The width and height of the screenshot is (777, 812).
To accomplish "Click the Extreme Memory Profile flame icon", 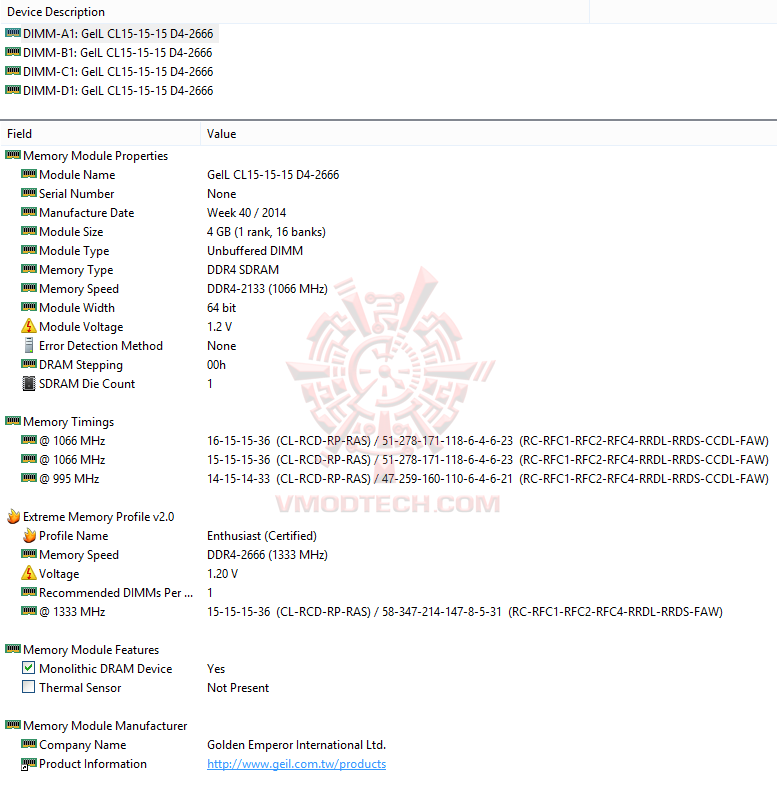I will click(x=13, y=516).
